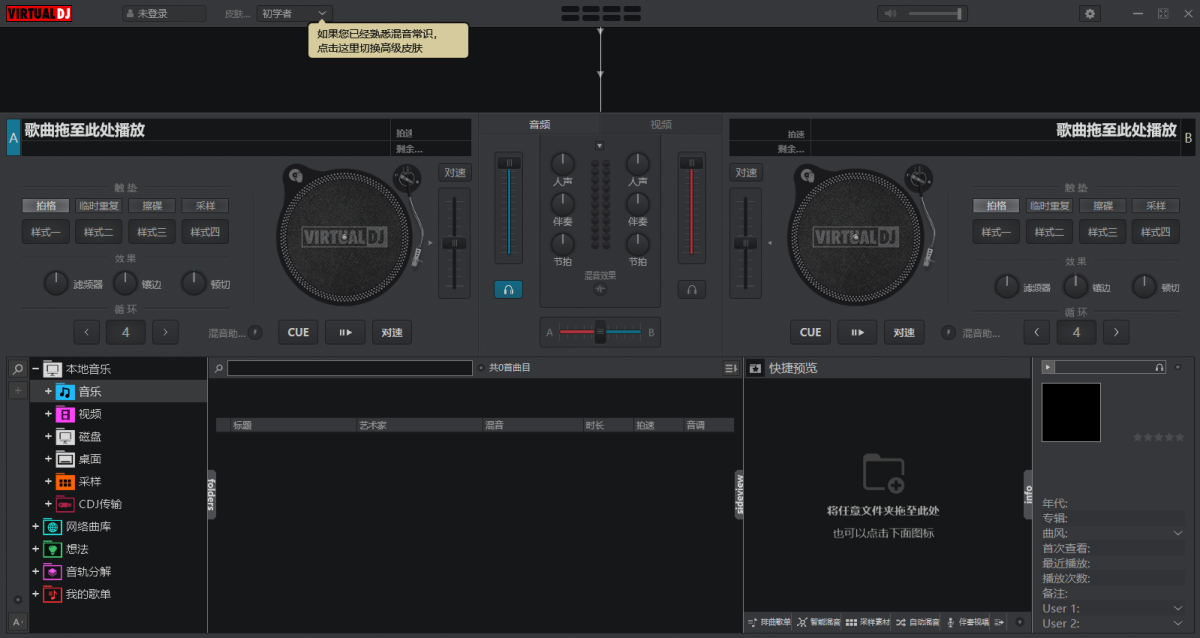1200x638 pixels.
Task: Activate 自动混音 automix mode
Action: [925, 622]
